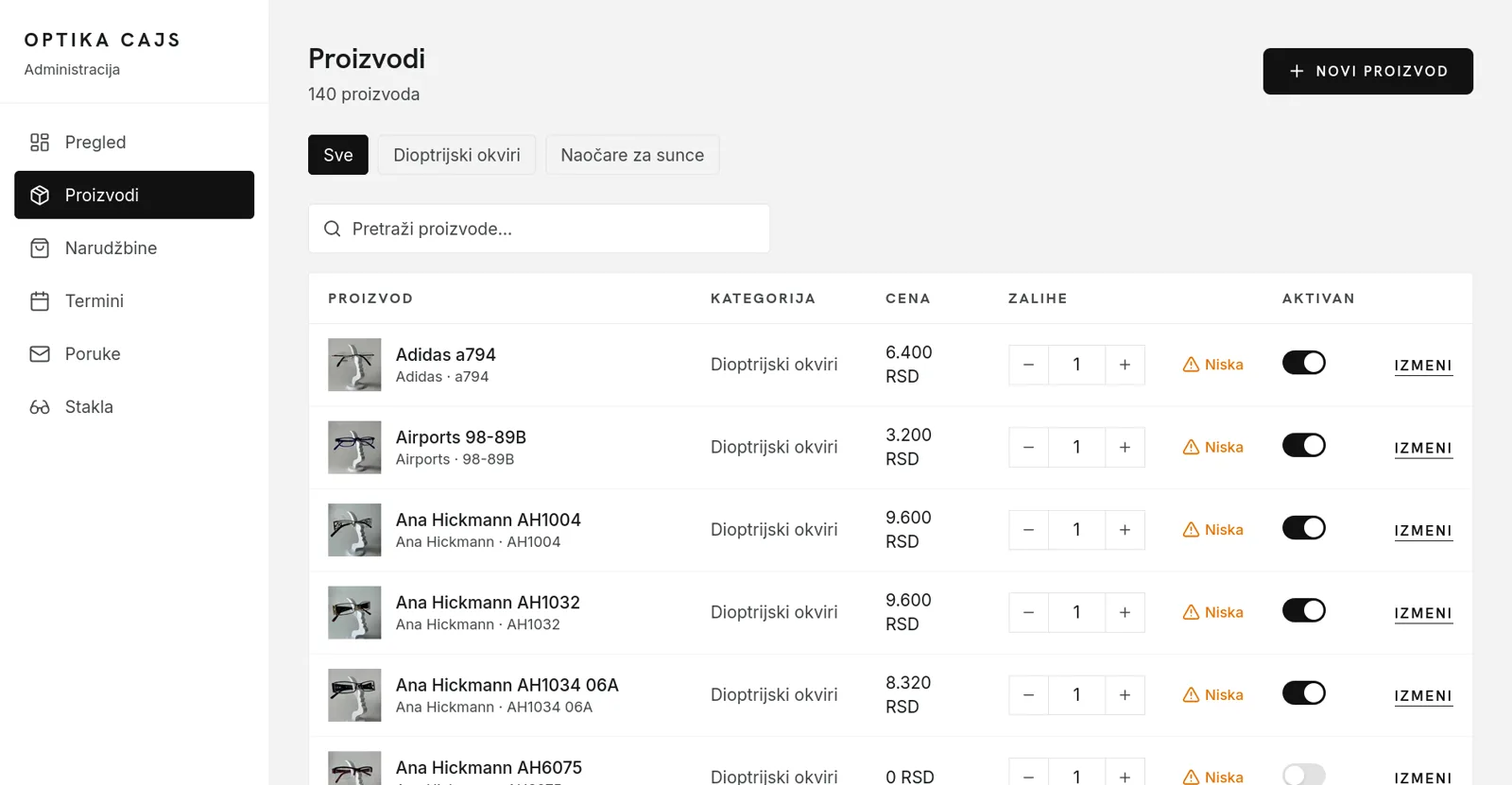Viewport: 1512px width, 785px height.
Task: Increase stock for Airports 98-89B
Action: tap(1125, 448)
